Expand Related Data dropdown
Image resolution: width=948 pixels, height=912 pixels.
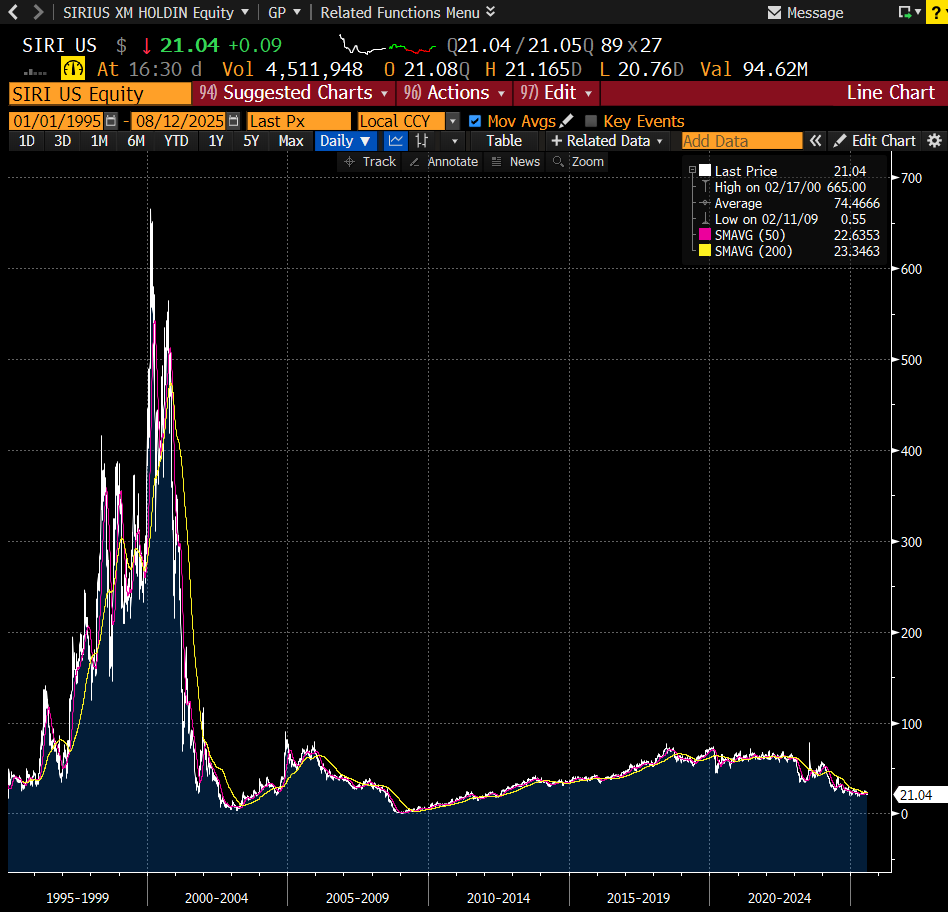[x=606, y=141]
